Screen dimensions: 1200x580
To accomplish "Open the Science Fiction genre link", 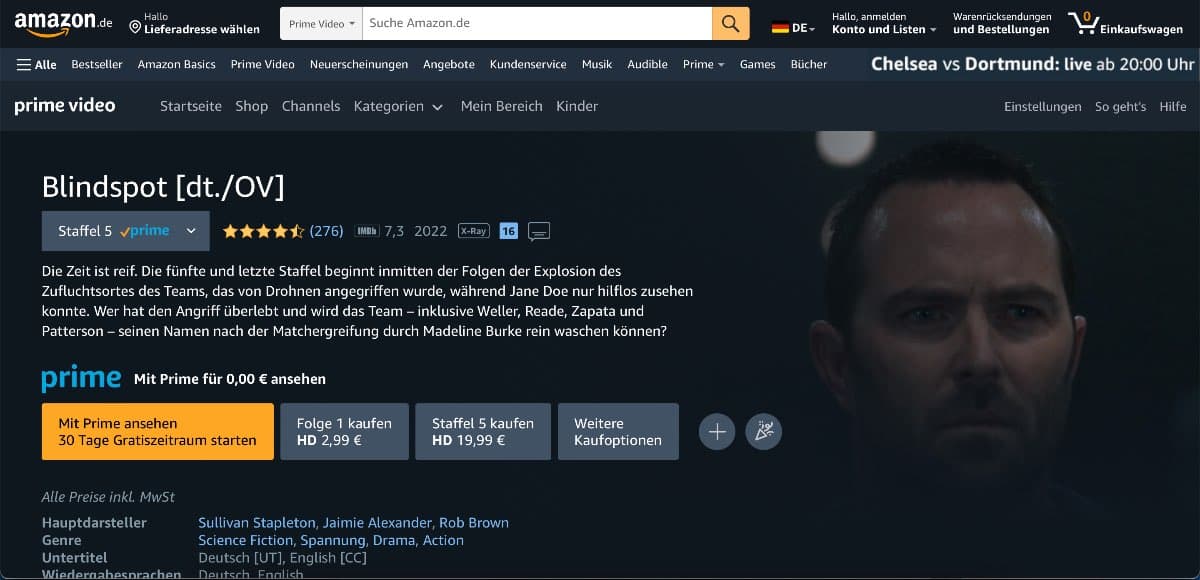I will click(246, 540).
